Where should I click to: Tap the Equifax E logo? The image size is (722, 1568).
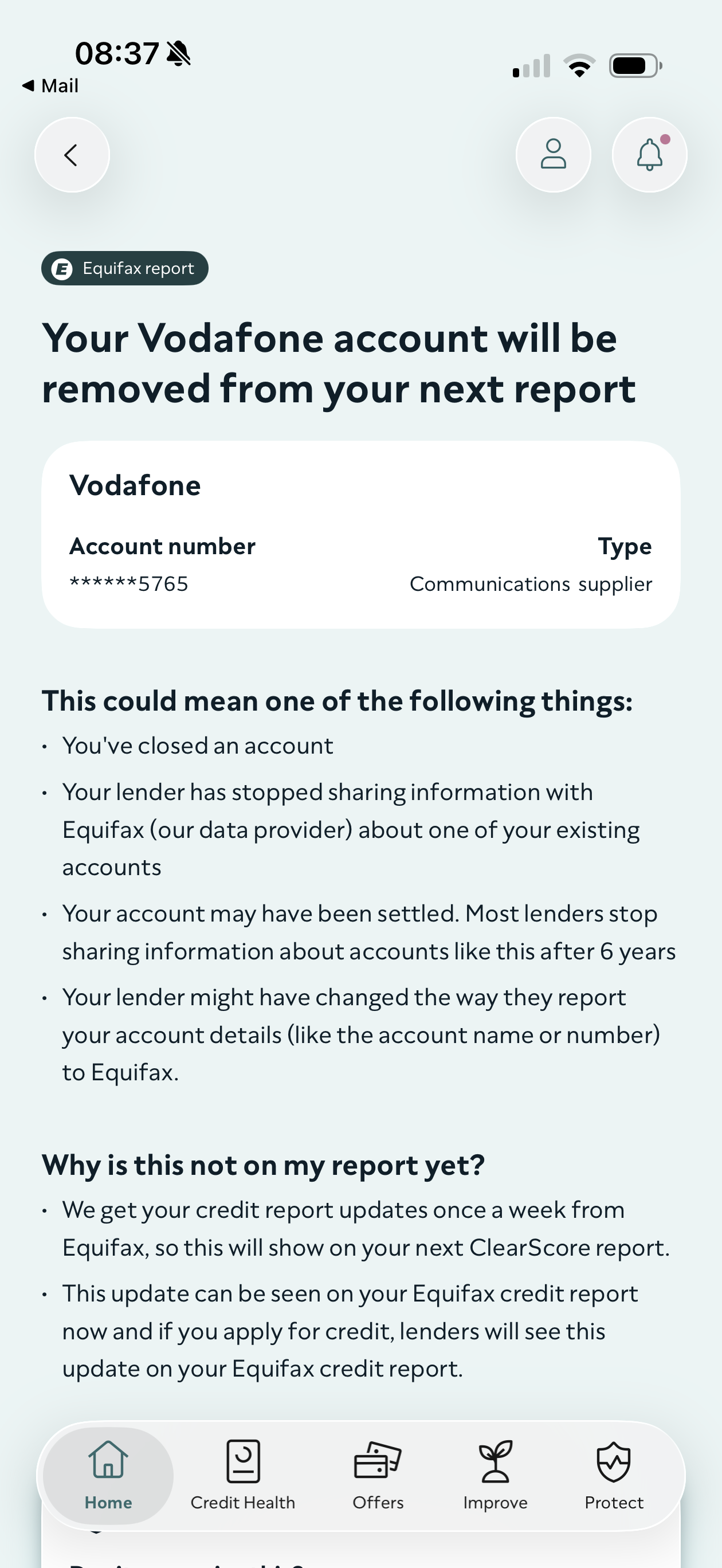point(61,268)
